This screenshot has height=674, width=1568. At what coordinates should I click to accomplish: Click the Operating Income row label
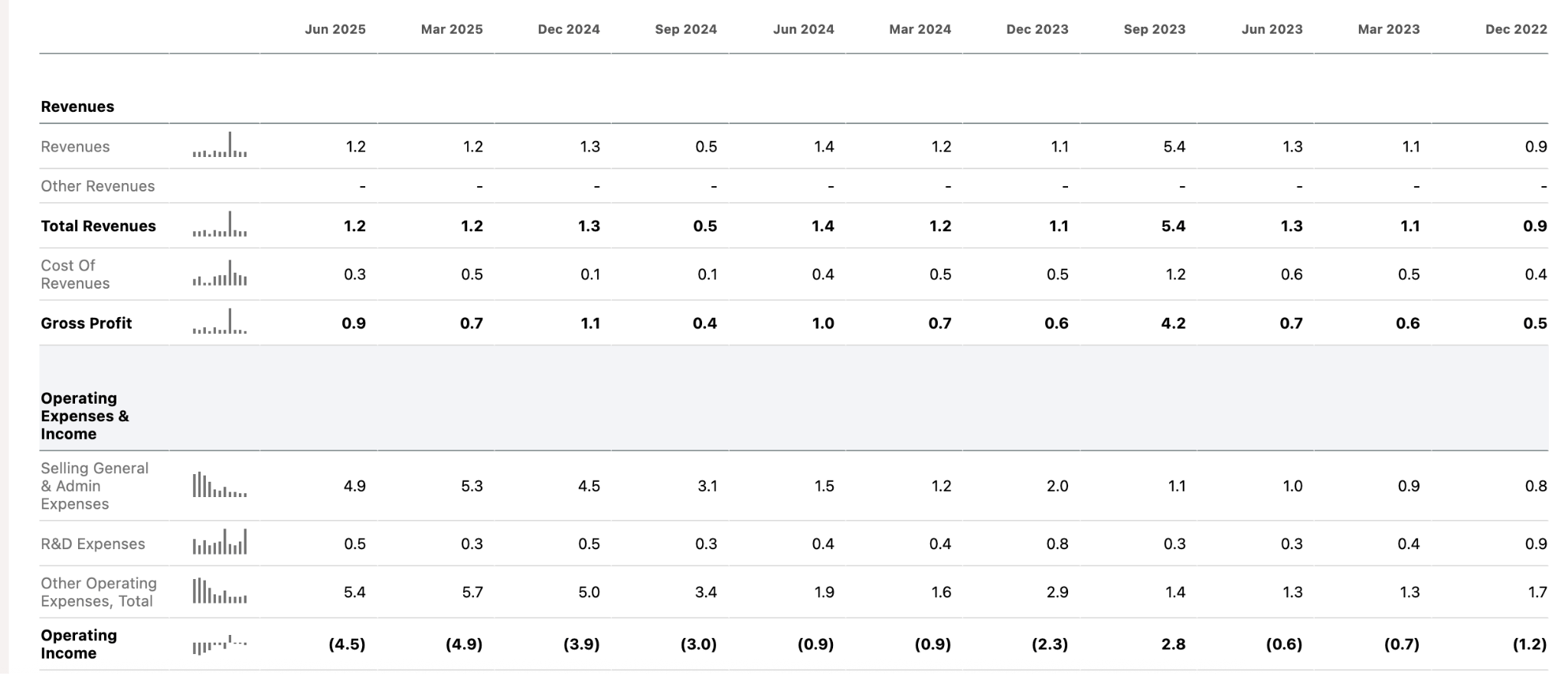[68, 644]
